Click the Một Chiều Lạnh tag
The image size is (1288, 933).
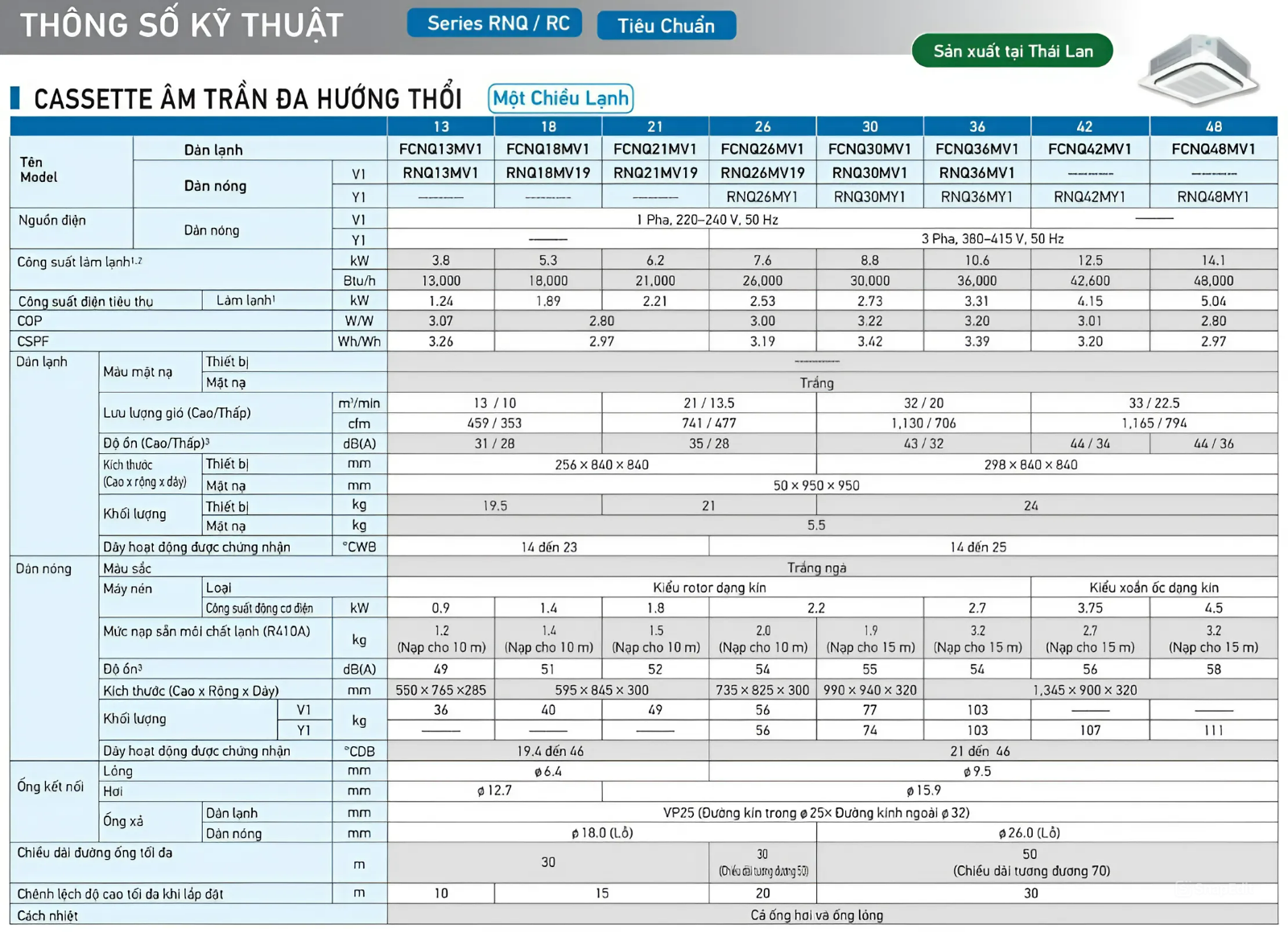[560, 98]
